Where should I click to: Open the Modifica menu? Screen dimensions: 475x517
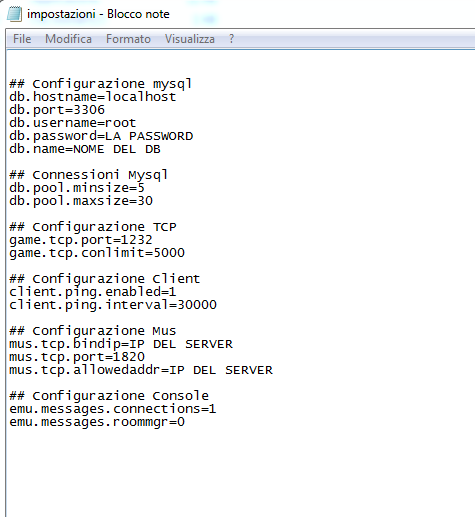68,39
